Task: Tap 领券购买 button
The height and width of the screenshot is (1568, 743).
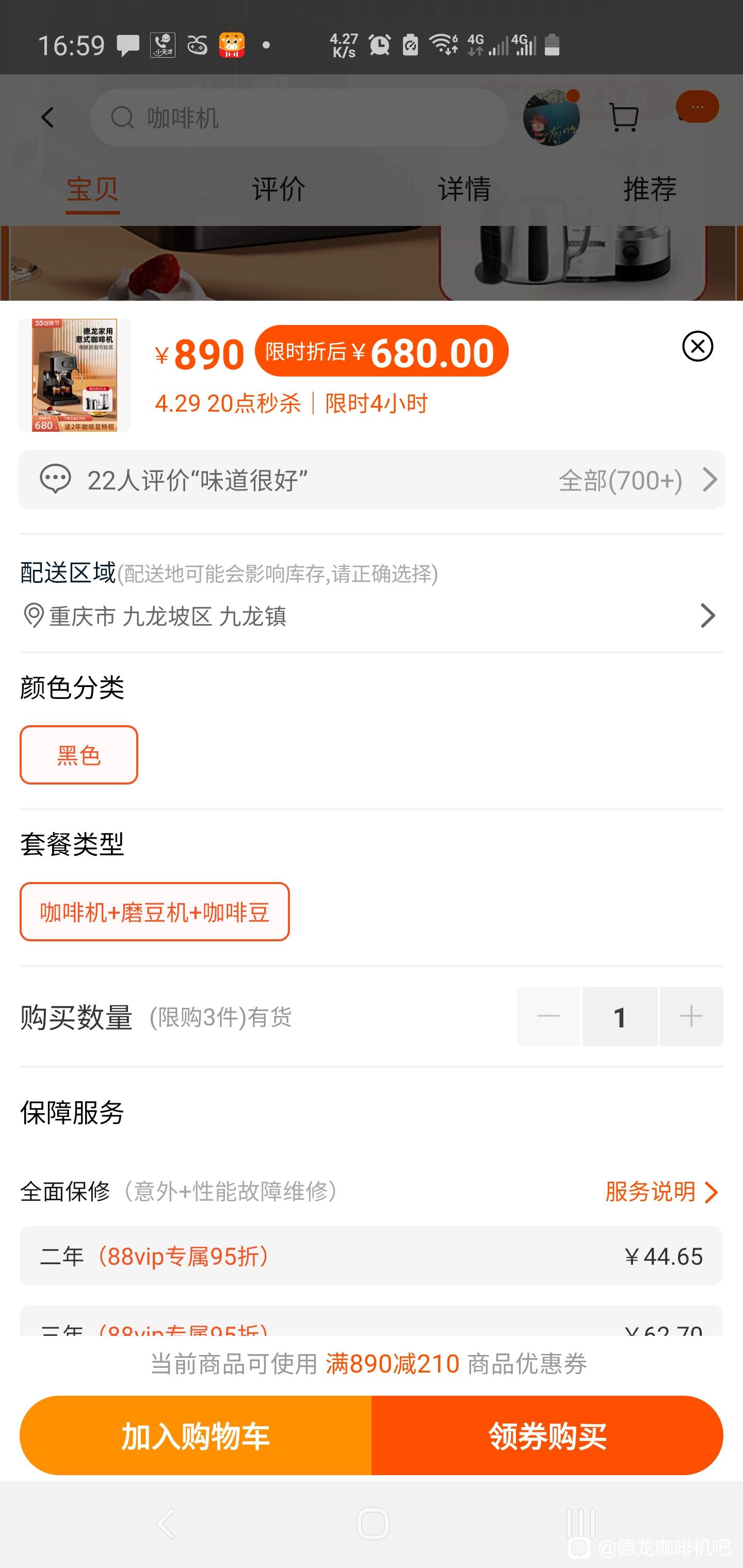Action: coord(547,1435)
